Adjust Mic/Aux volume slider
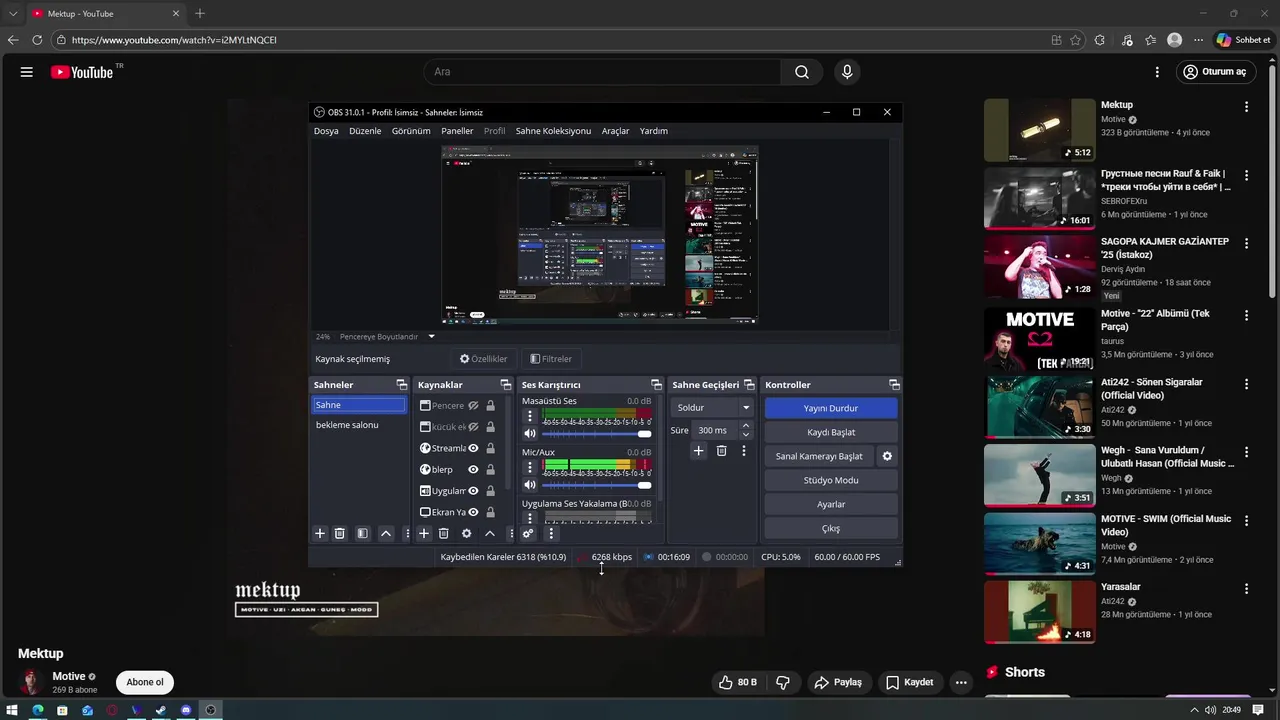 click(596, 486)
